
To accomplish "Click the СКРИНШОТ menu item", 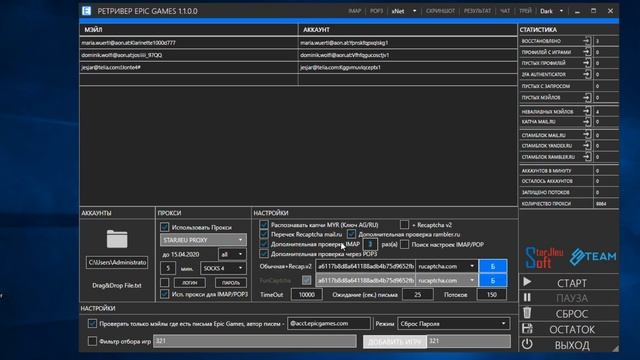I will click(440, 11).
